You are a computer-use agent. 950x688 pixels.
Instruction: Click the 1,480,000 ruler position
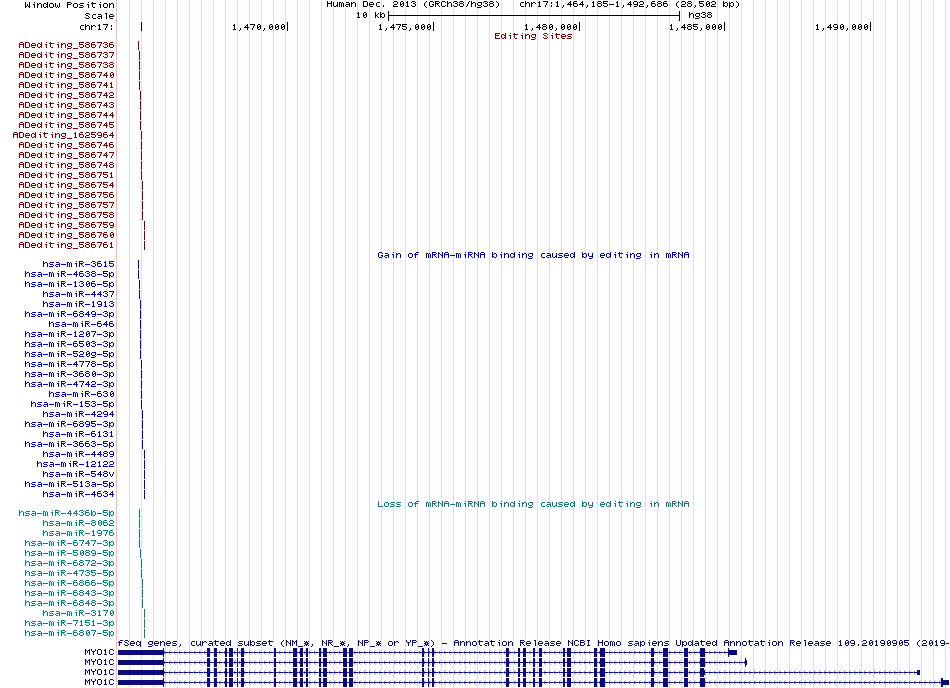(552, 27)
